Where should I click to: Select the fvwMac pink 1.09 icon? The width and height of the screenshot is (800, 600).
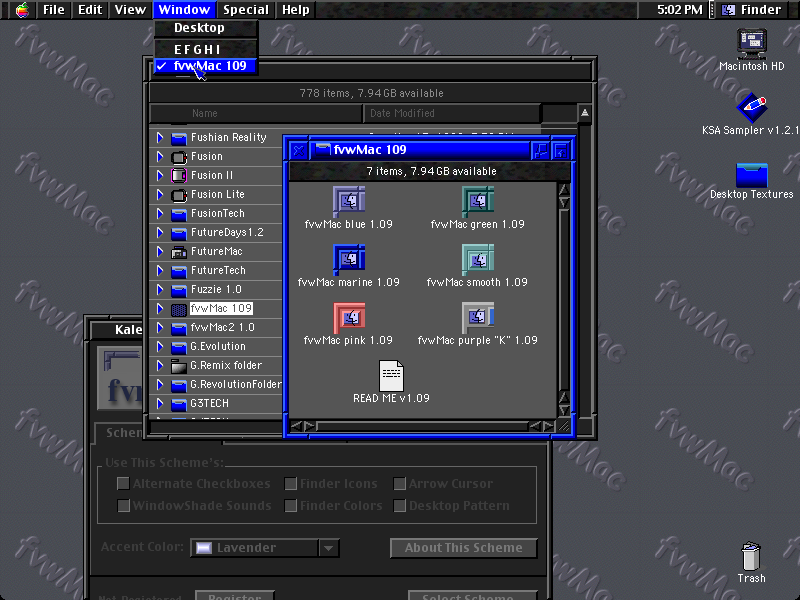point(349,316)
